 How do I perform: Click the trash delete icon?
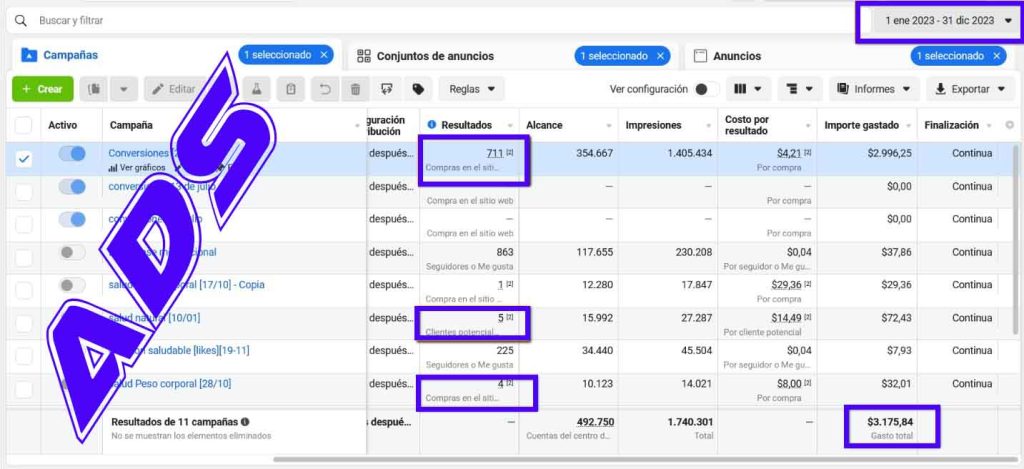coord(355,89)
